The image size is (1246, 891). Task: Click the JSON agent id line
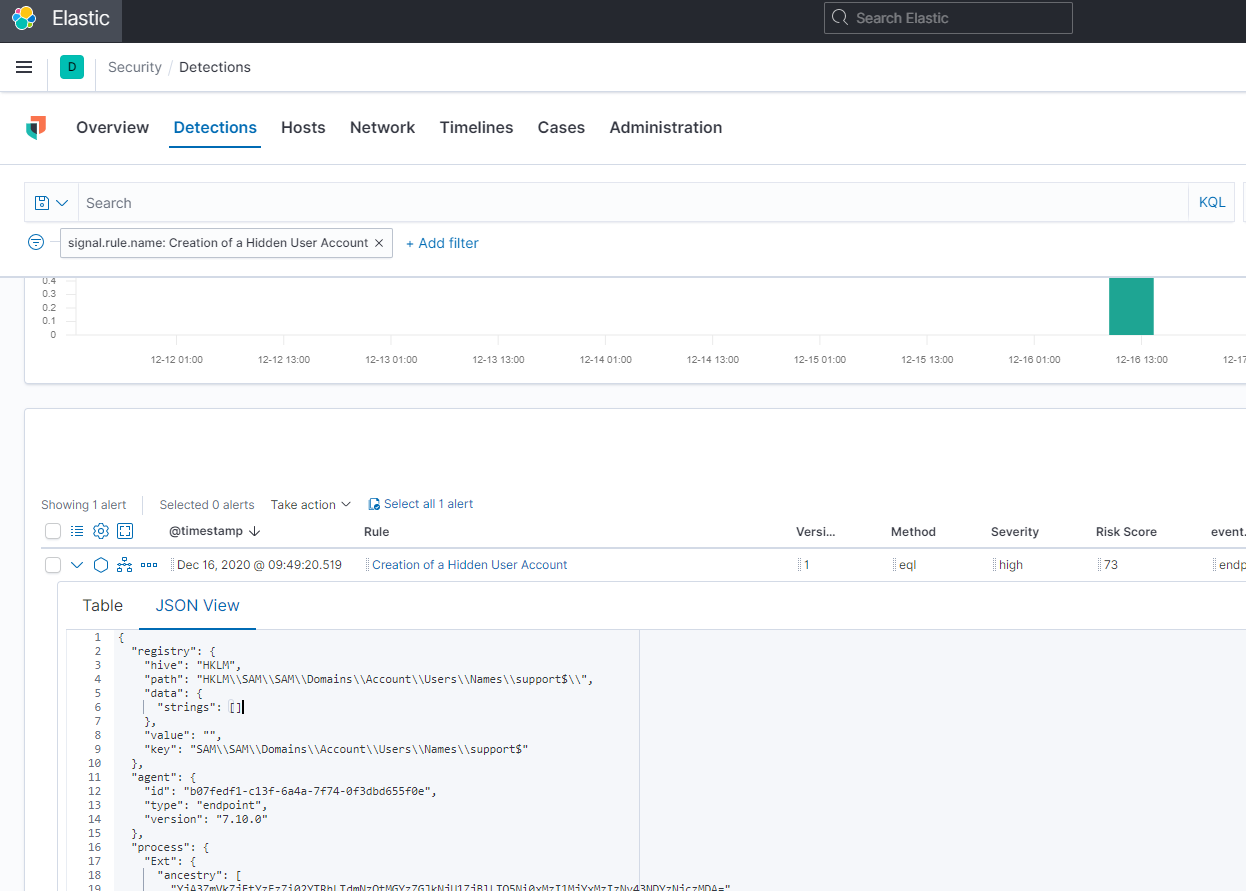[290, 791]
